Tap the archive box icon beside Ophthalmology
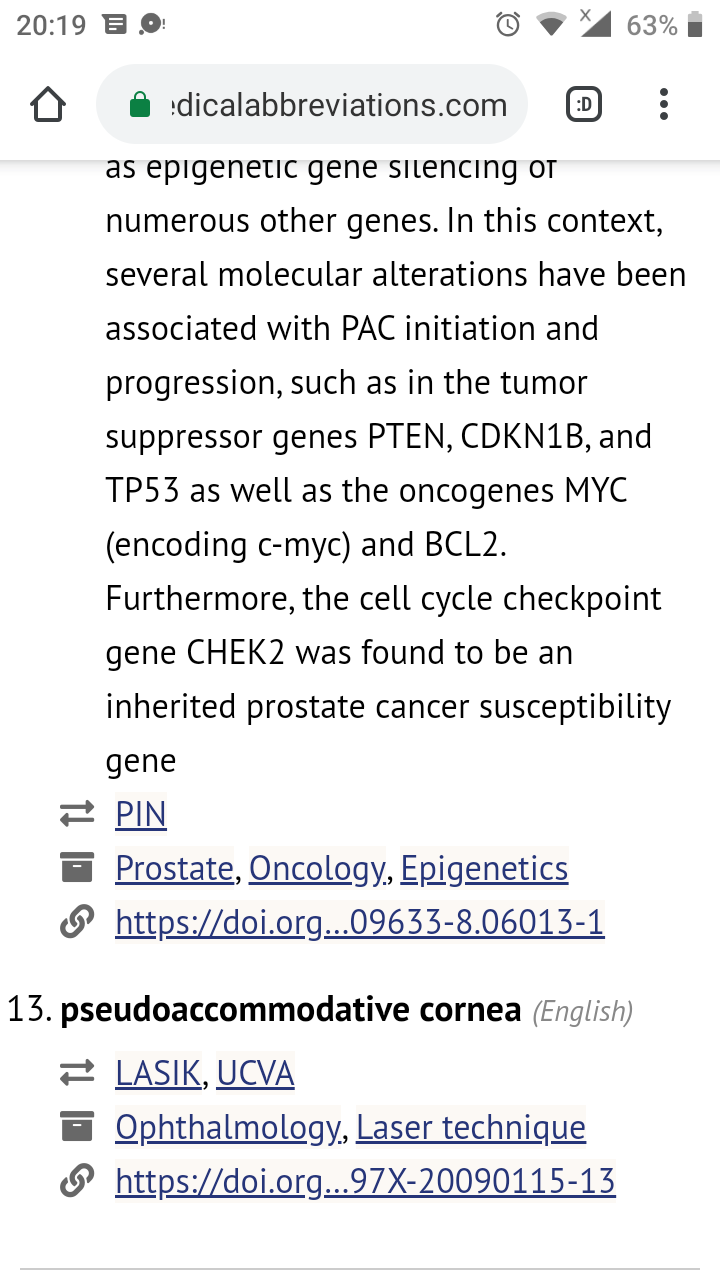 [x=77, y=1127]
